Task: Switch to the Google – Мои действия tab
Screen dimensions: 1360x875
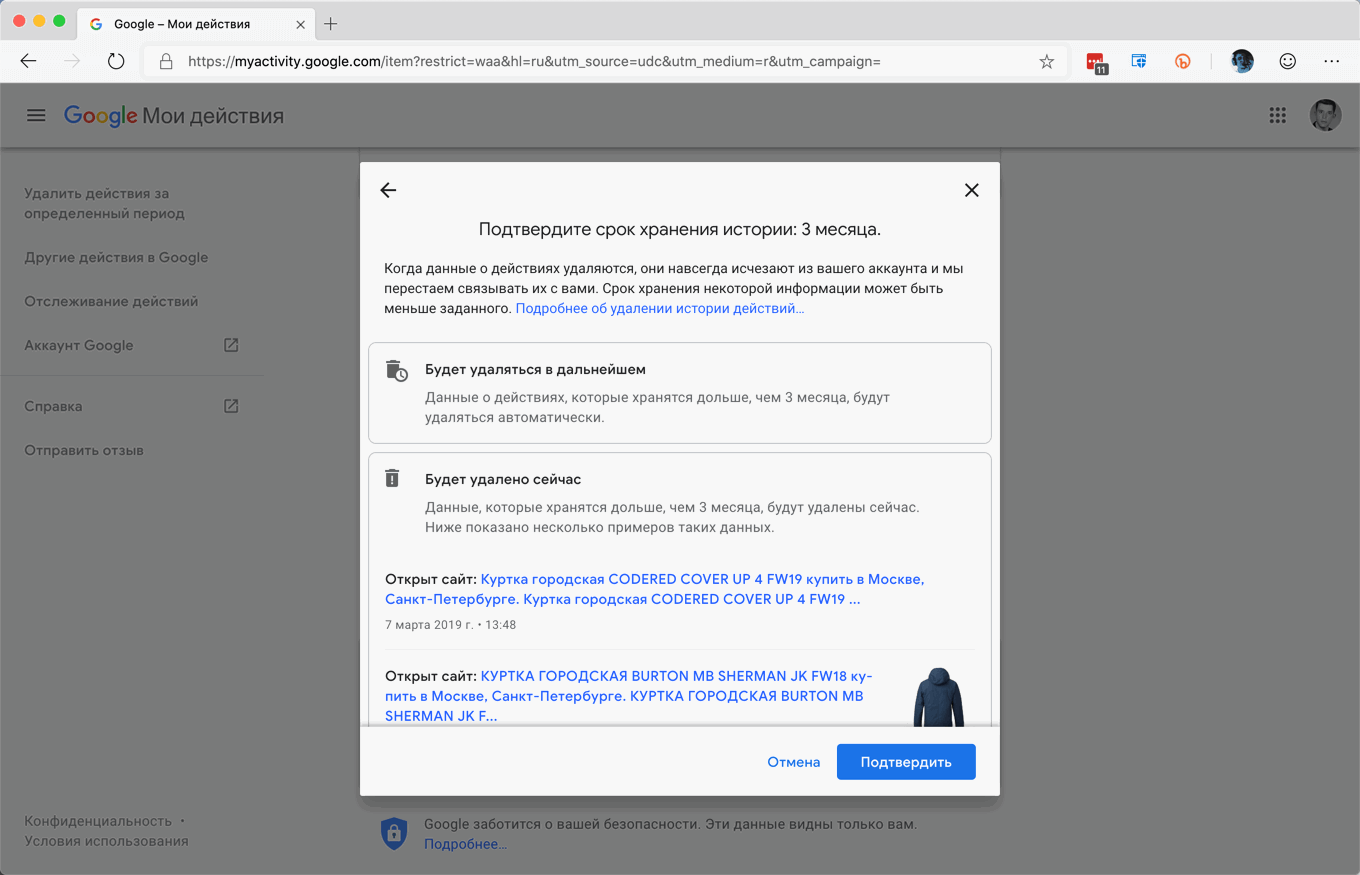Action: tap(194, 24)
